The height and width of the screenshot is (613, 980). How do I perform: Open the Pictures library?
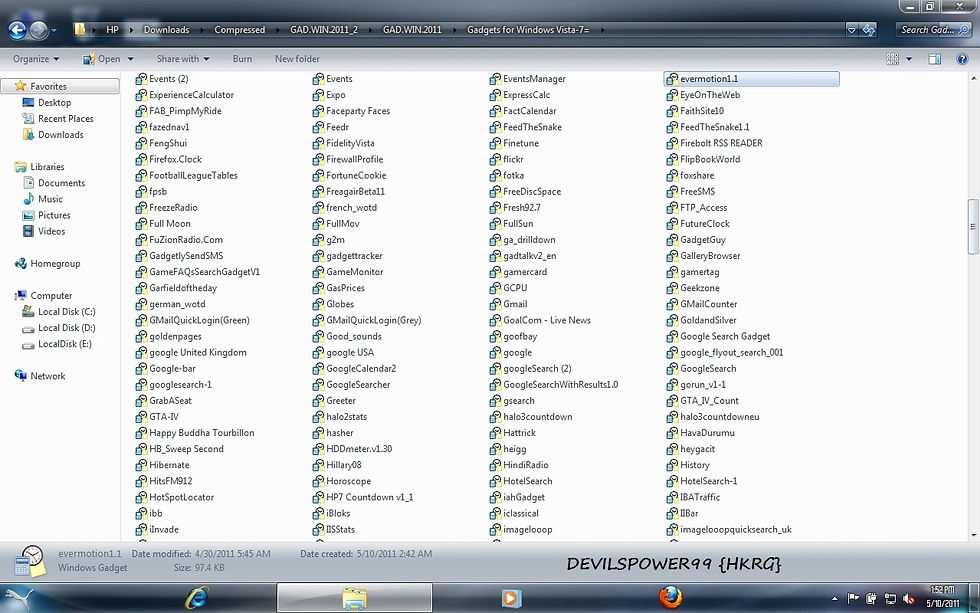(46, 216)
